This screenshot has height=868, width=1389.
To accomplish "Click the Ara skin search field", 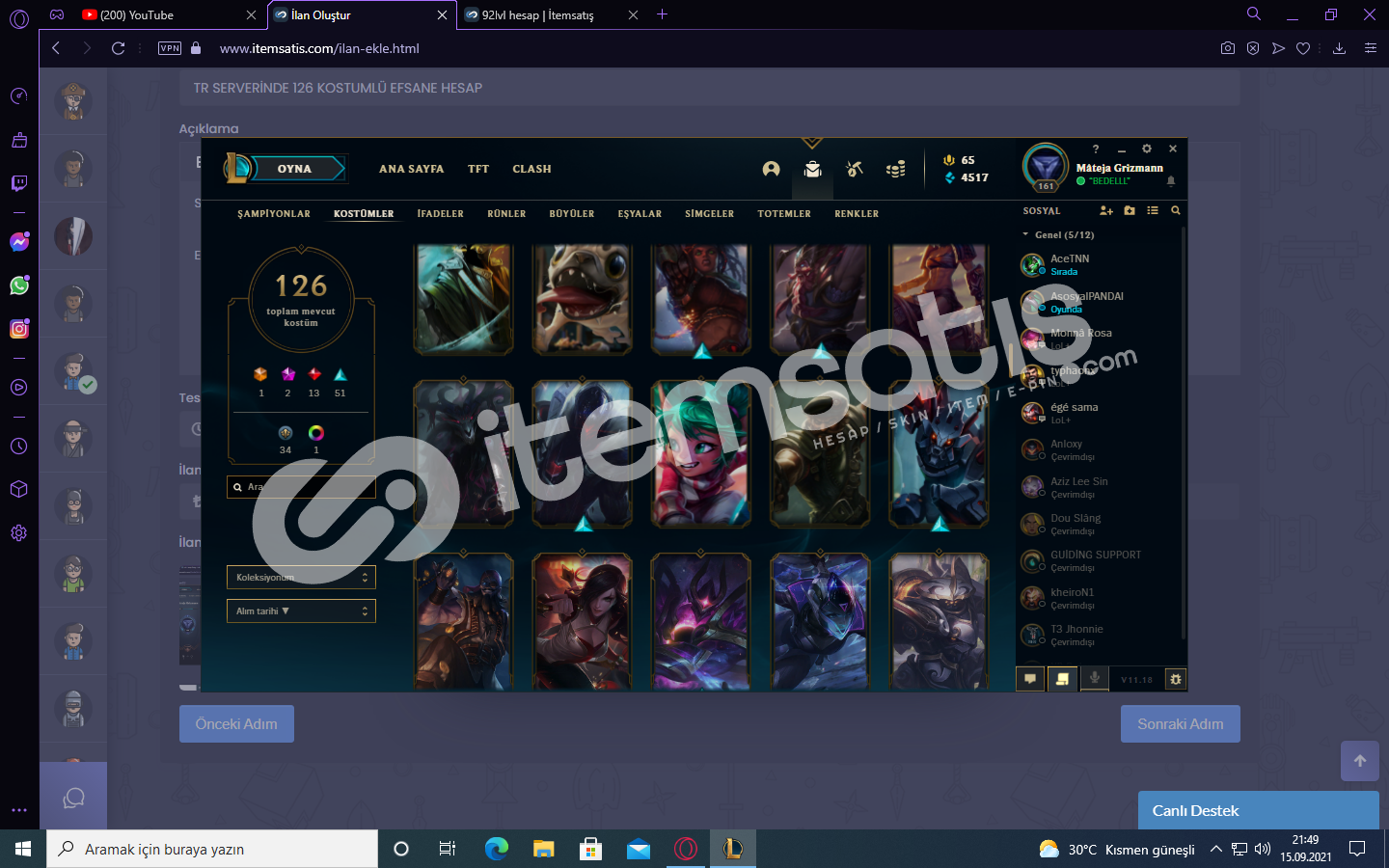I will pos(301,487).
